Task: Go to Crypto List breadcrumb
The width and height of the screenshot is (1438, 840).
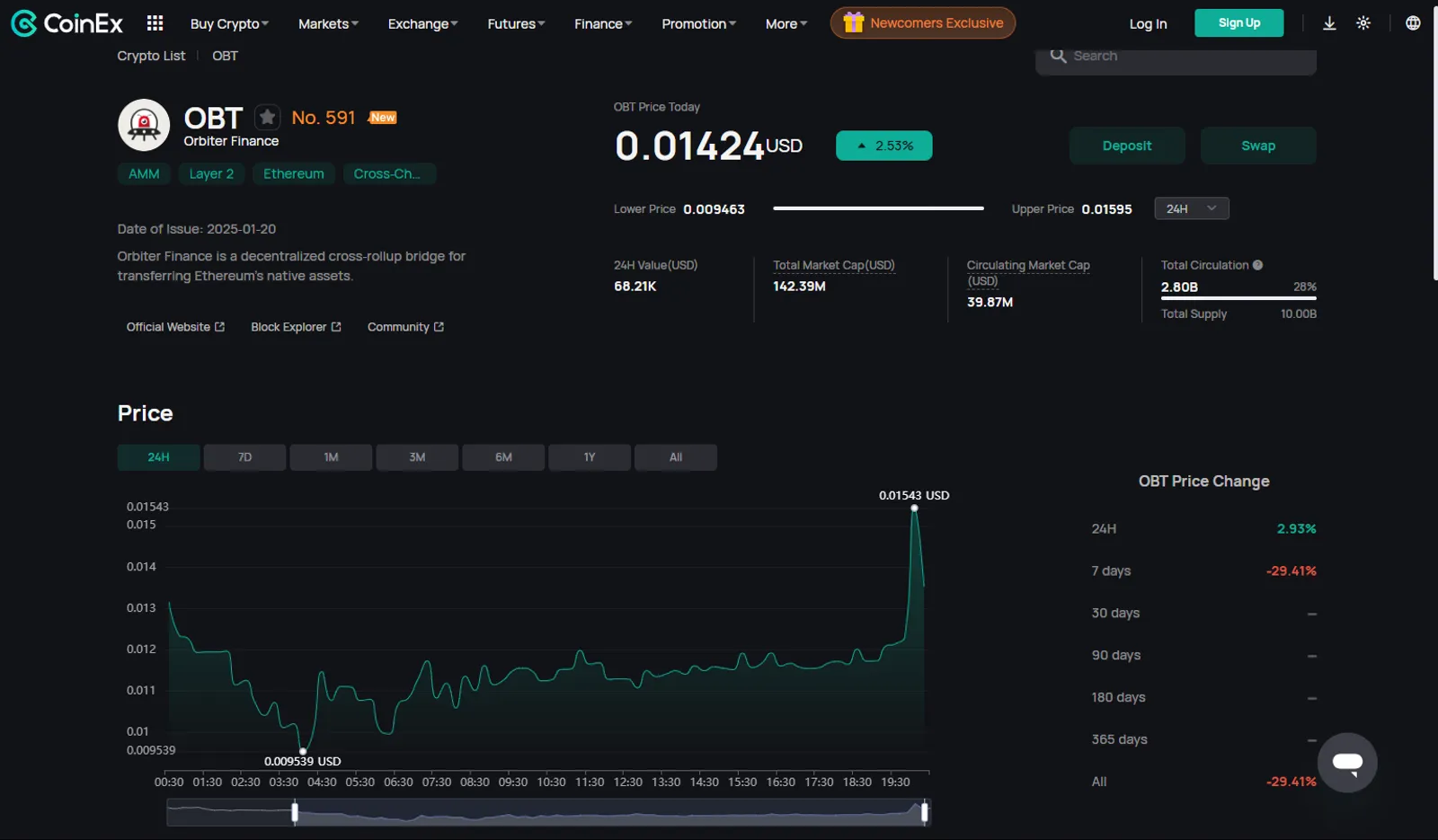Action: click(x=151, y=56)
